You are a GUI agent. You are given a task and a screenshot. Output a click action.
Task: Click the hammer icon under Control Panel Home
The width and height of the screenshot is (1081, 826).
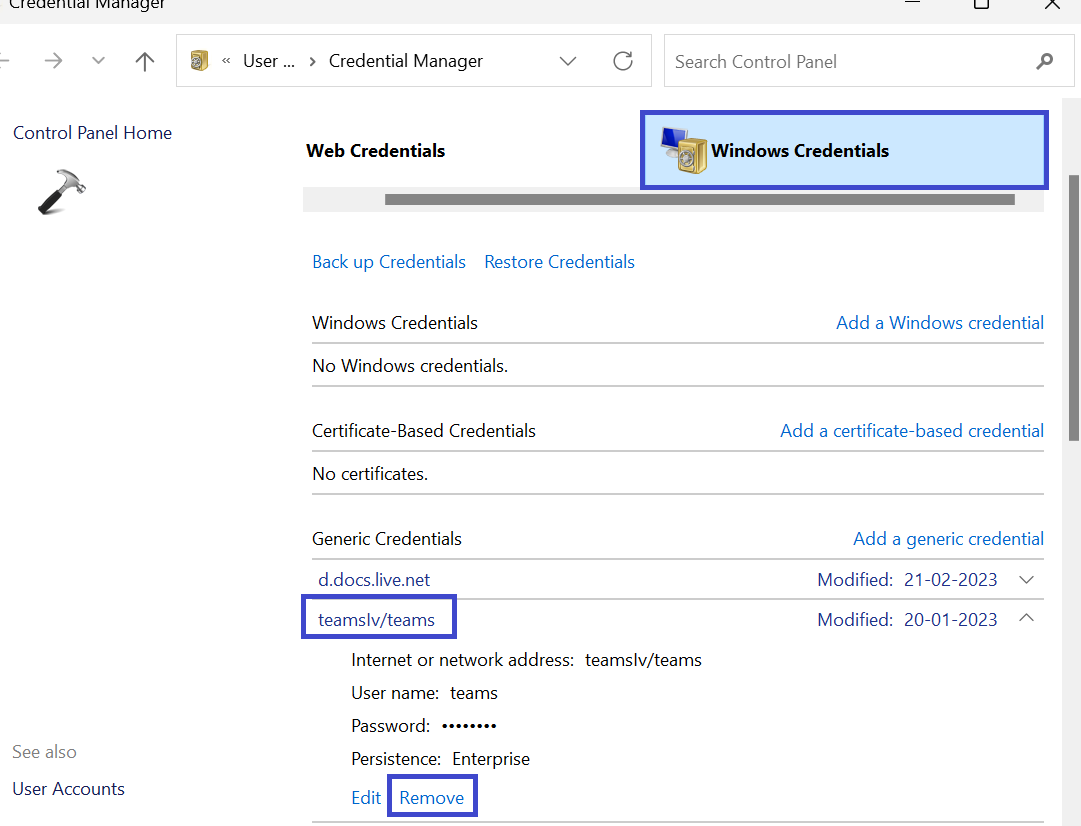click(x=61, y=191)
